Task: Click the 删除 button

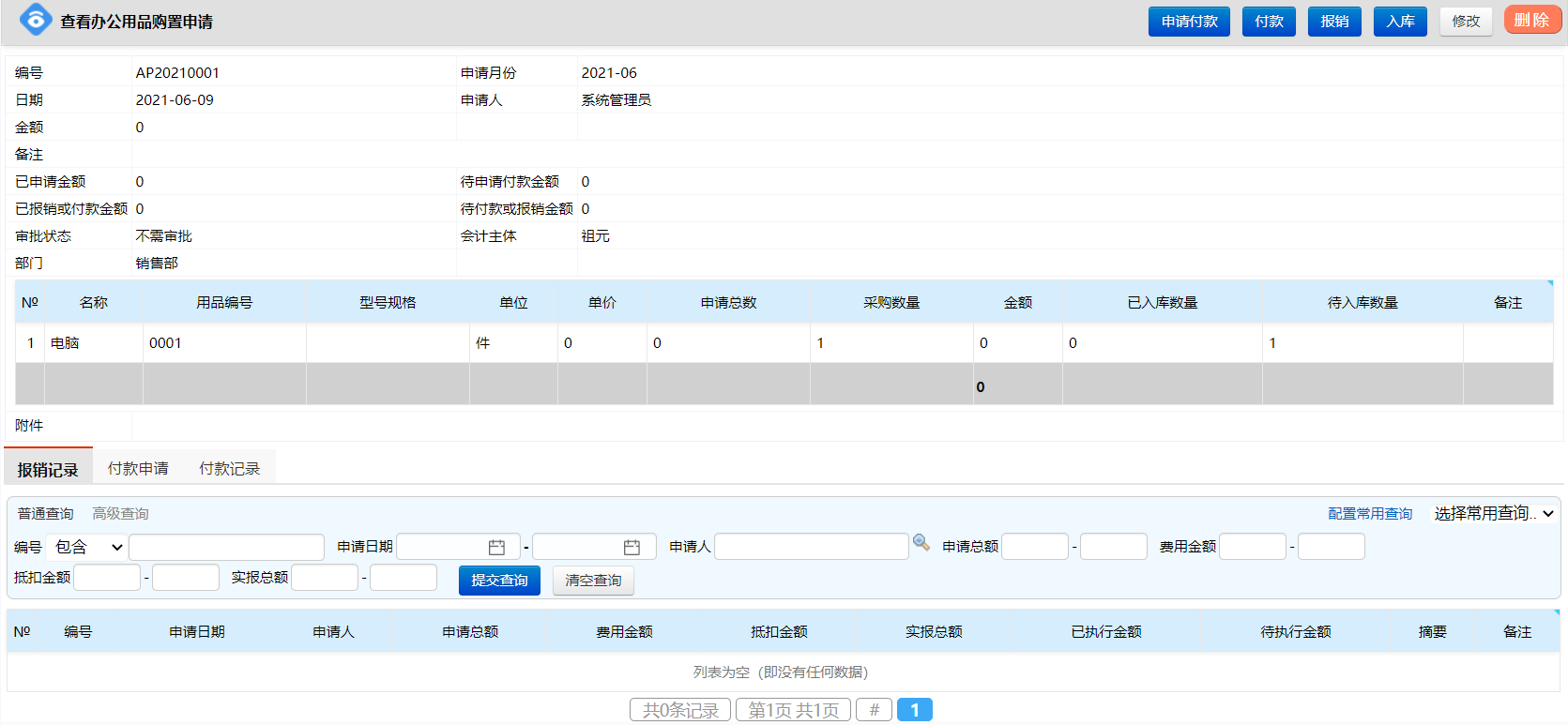Action: [x=1532, y=20]
